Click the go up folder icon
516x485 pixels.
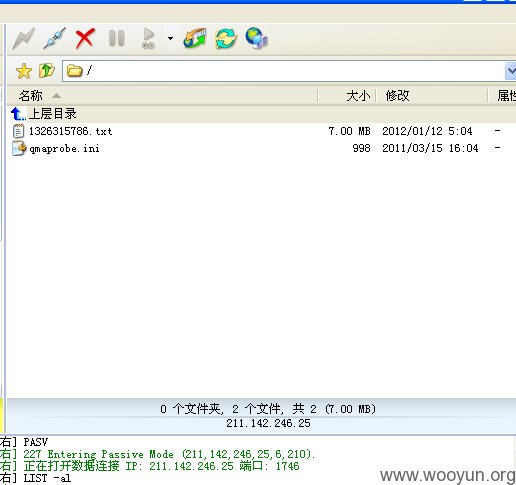coord(46,70)
